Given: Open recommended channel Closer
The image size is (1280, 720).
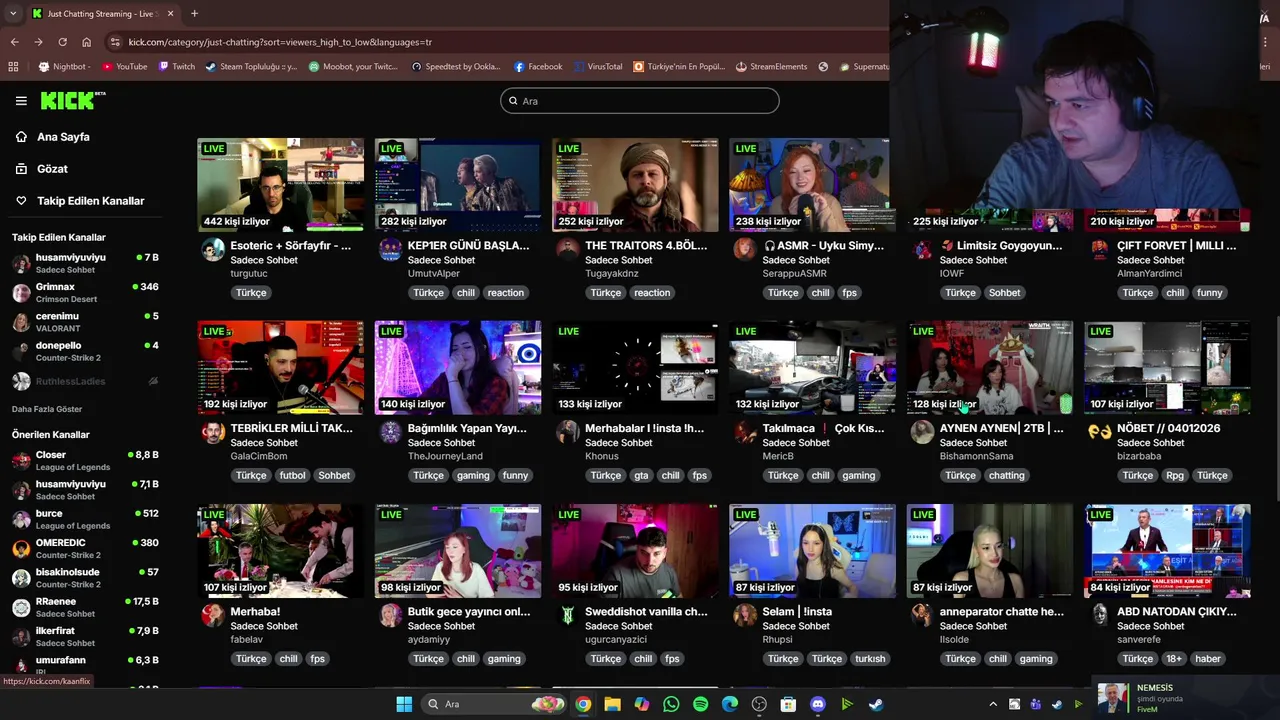Looking at the screenshot, I should pos(84,460).
